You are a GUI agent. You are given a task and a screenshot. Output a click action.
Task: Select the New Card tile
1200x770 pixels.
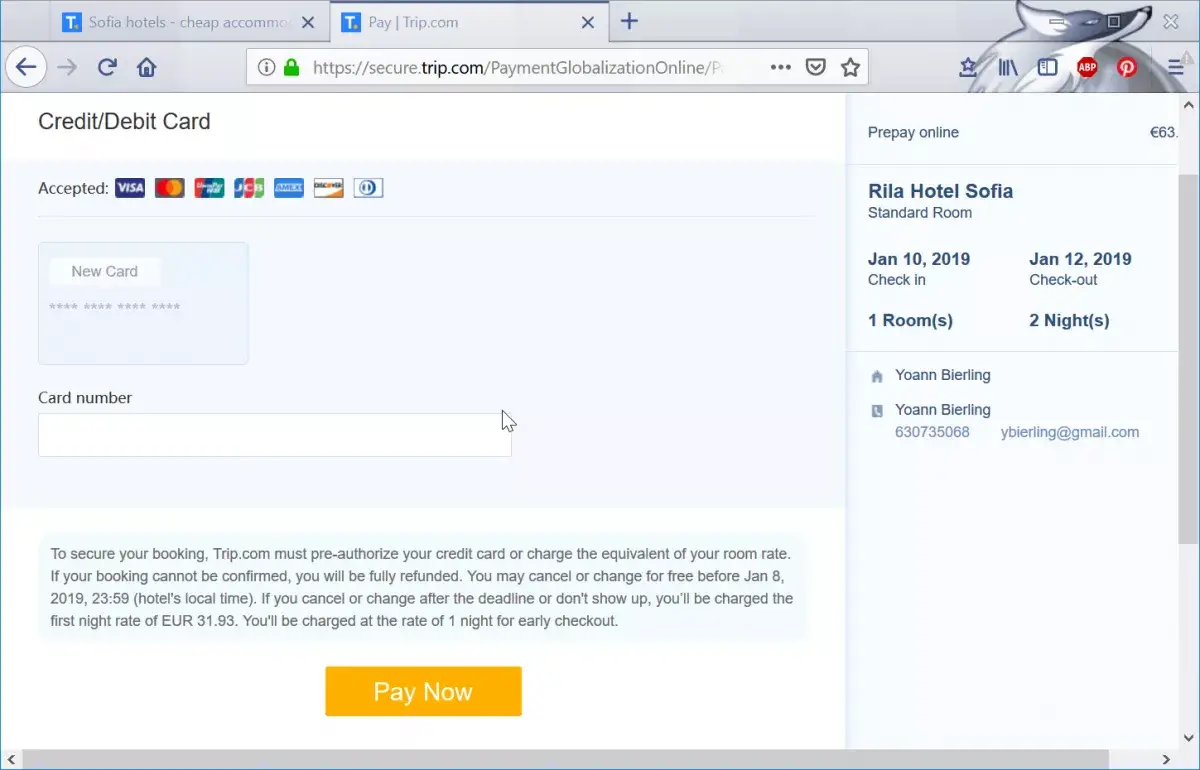[143, 303]
